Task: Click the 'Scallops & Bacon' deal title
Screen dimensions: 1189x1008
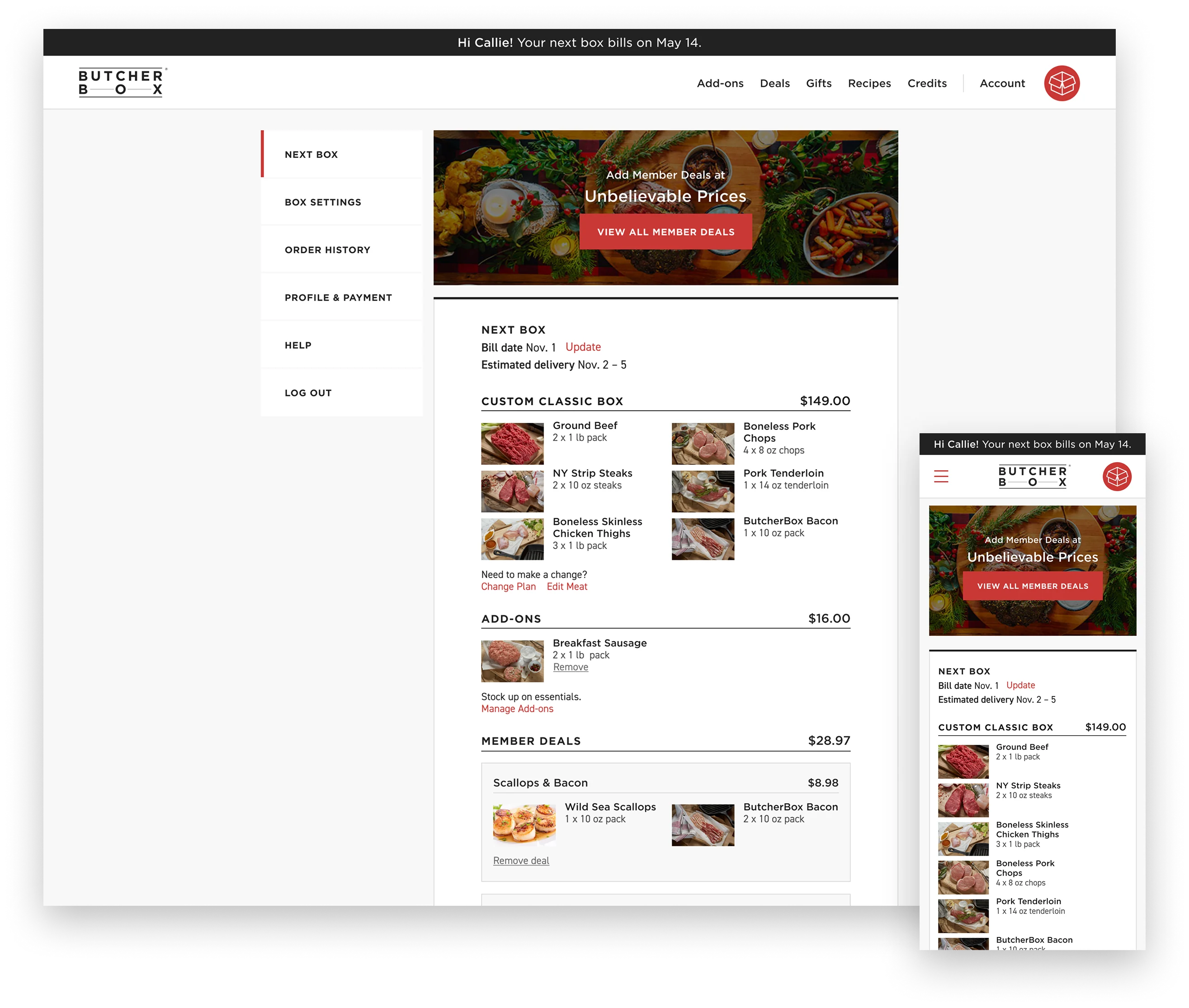Action: (540, 782)
